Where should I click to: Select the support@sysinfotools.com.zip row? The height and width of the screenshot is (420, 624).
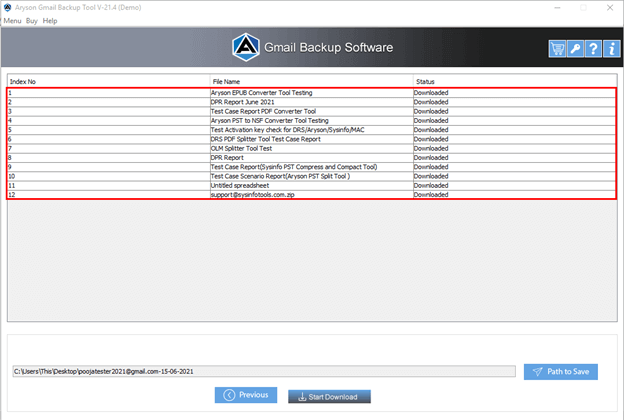point(312,195)
